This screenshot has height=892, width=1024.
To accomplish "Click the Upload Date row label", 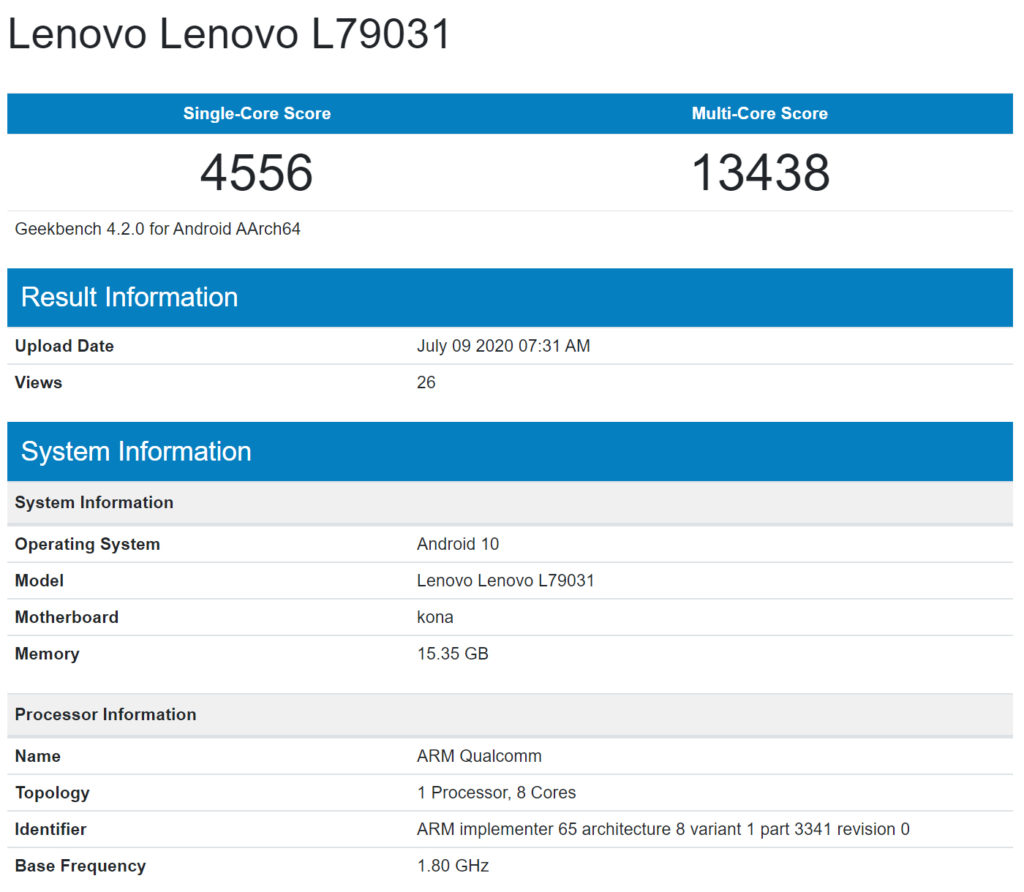I will point(64,346).
